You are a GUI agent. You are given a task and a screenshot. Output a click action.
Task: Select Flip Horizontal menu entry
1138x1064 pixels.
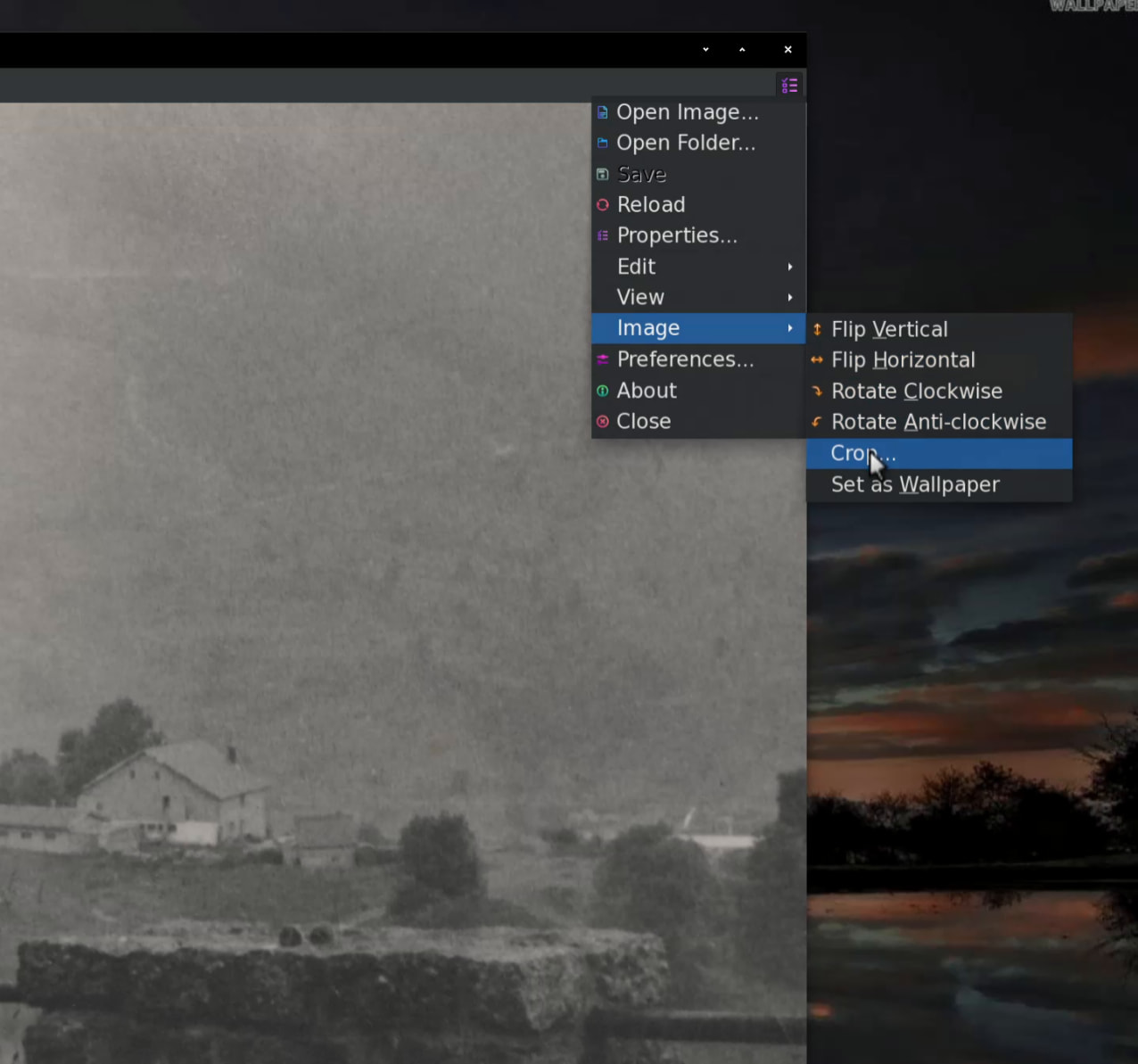(x=903, y=360)
